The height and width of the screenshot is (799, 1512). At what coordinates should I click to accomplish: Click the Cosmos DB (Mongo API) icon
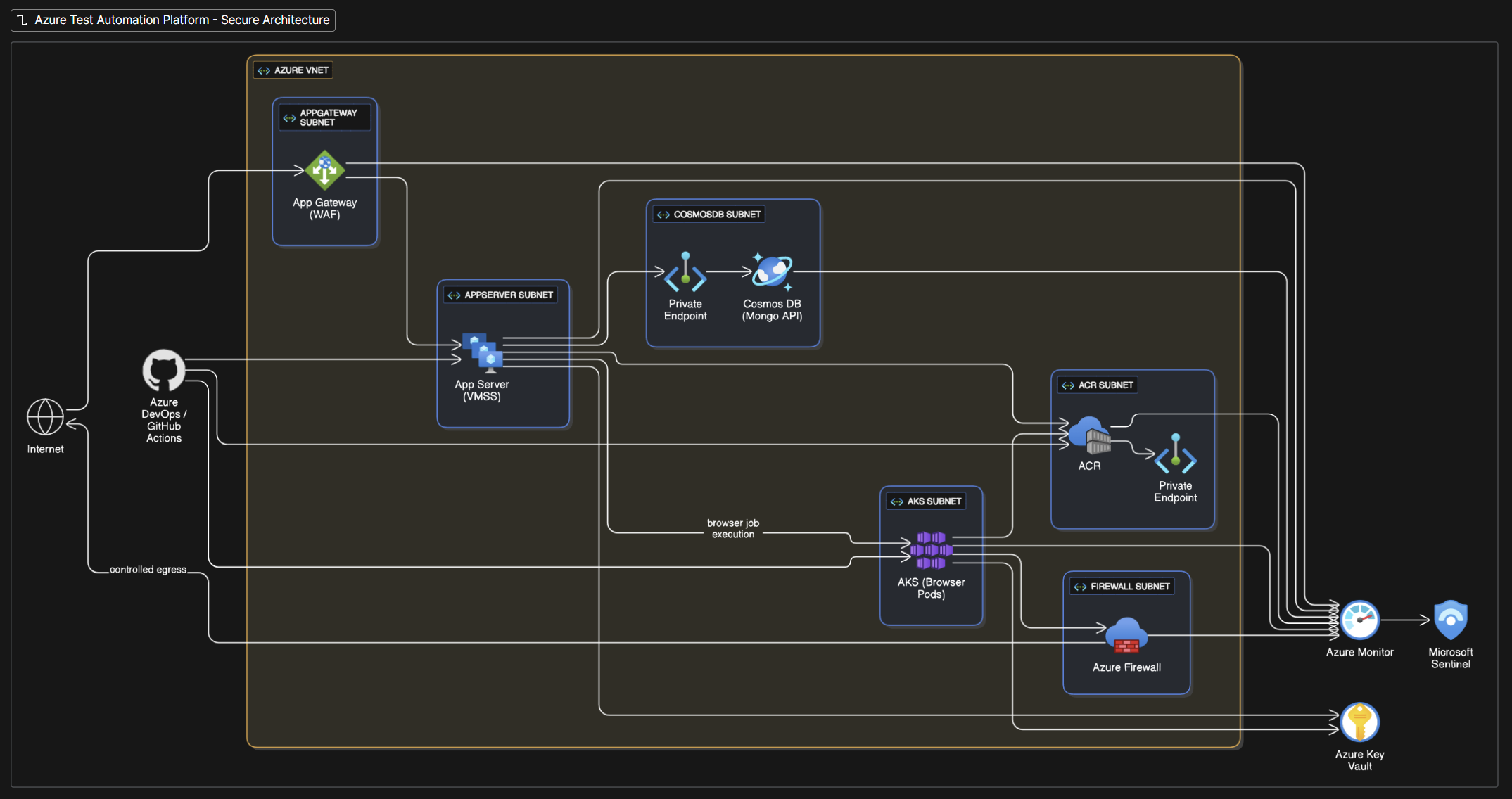772,271
